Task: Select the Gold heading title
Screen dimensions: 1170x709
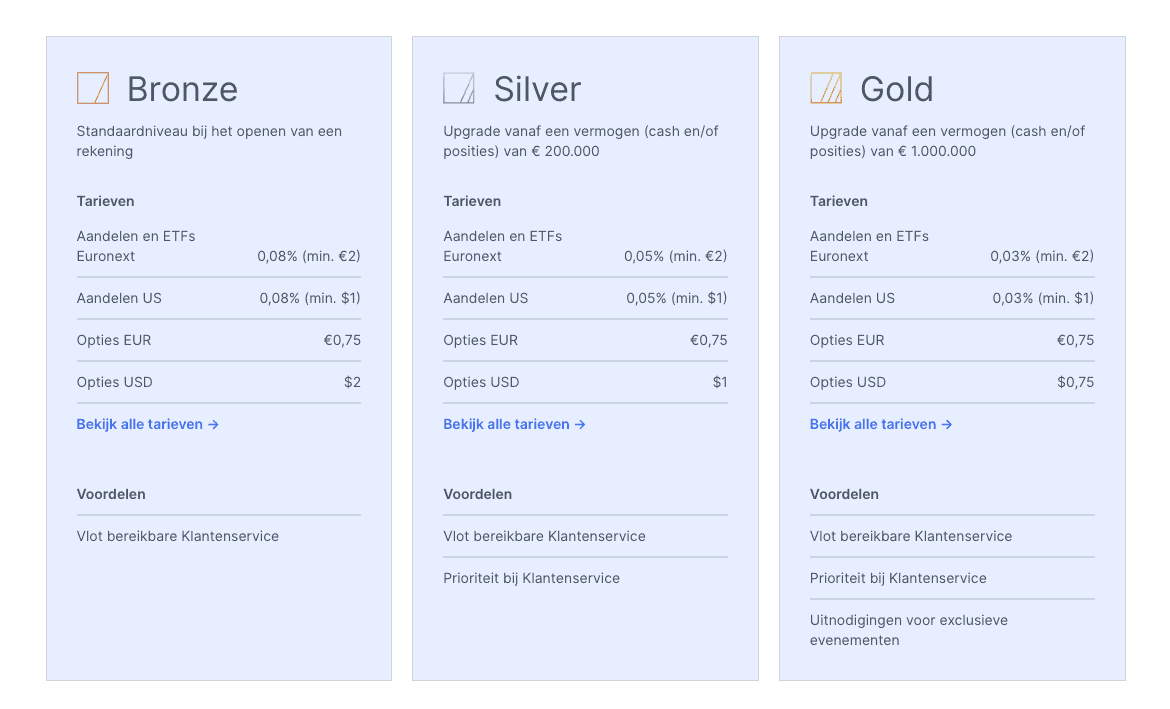Action: (x=897, y=89)
